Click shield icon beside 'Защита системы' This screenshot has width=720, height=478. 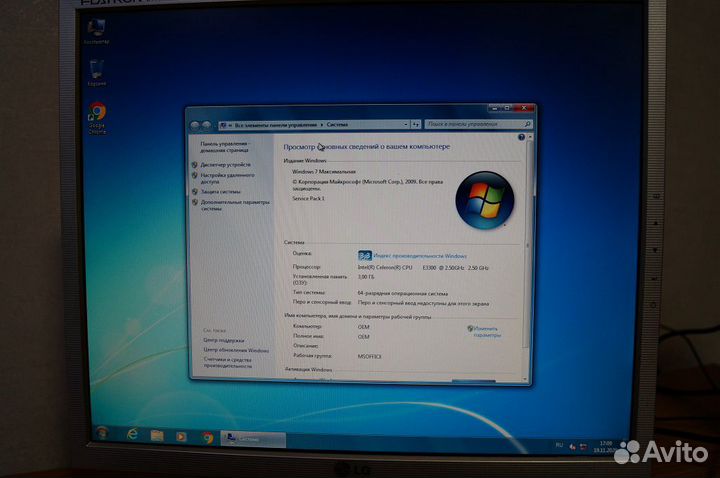point(195,191)
